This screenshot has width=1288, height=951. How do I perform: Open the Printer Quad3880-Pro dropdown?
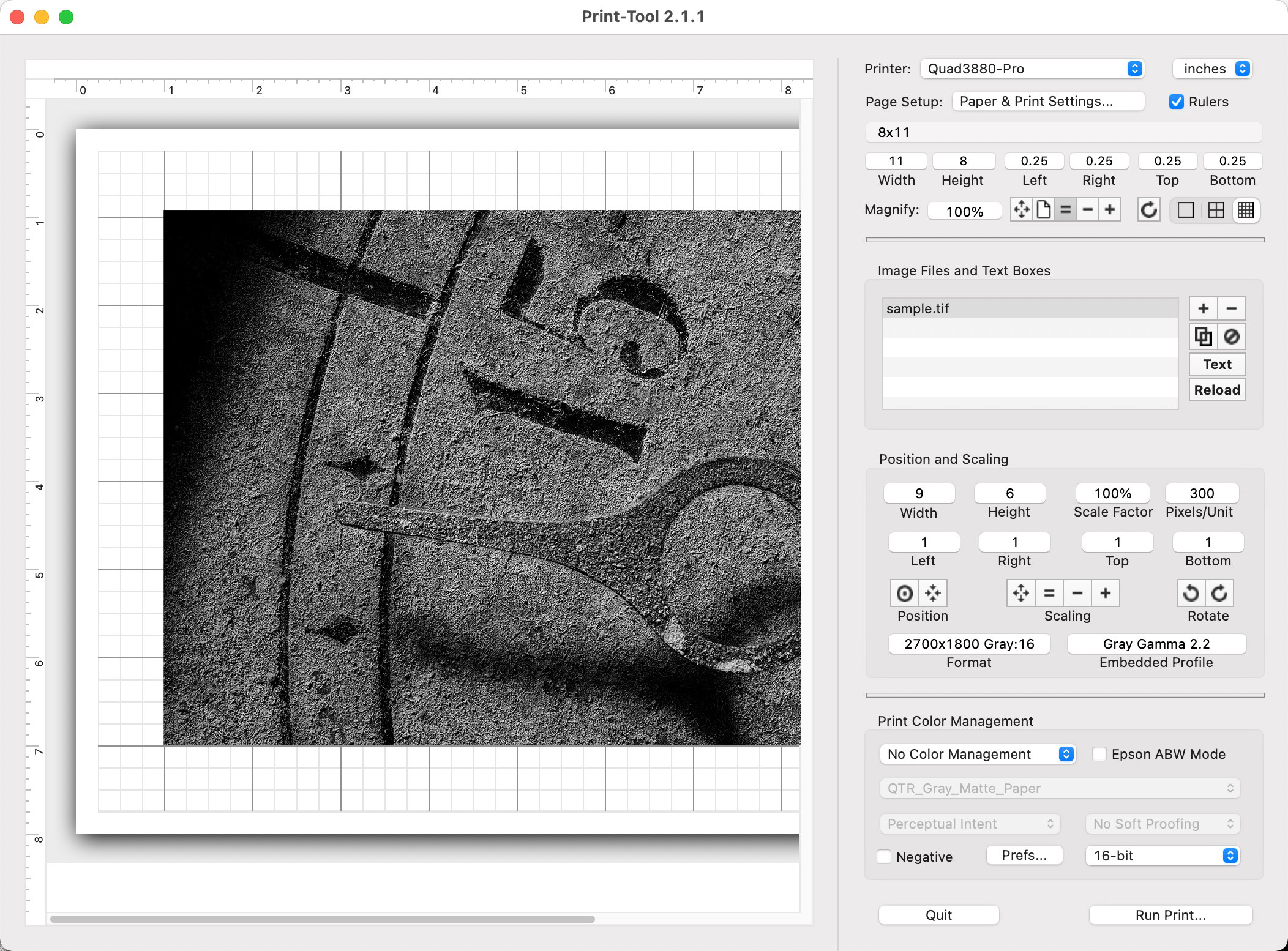click(1032, 69)
